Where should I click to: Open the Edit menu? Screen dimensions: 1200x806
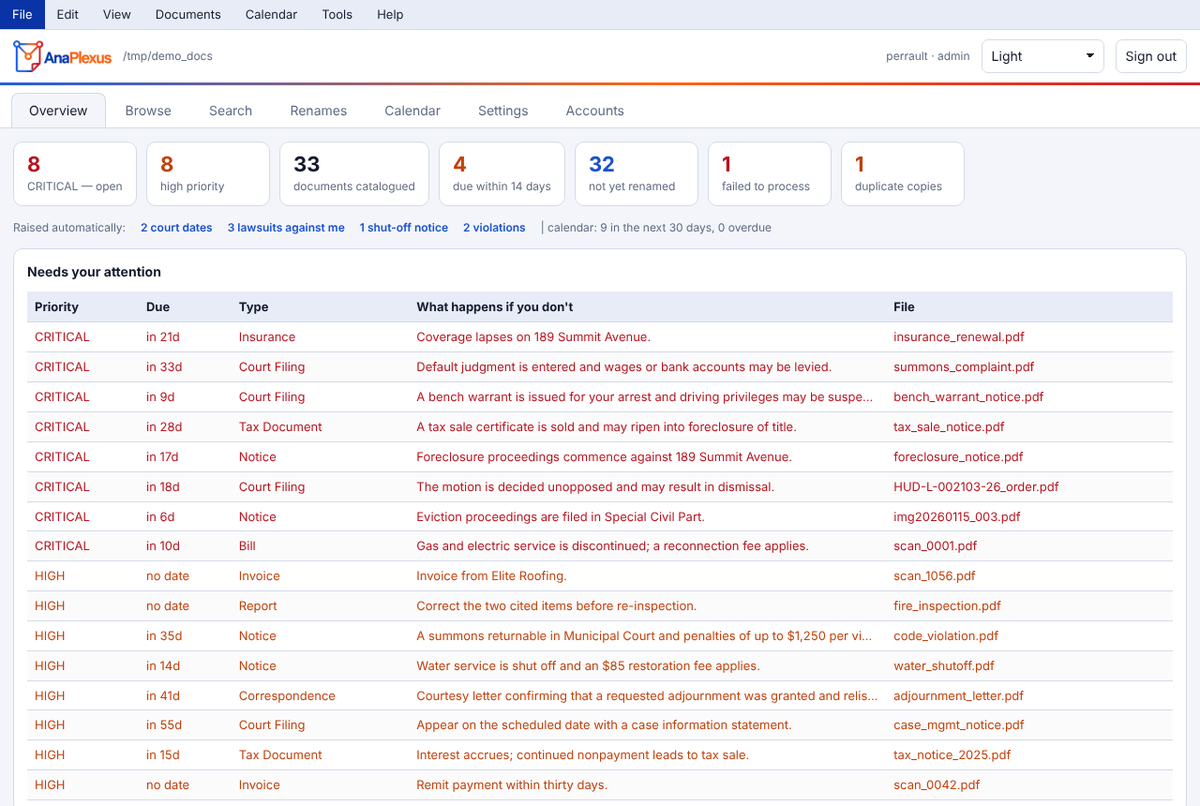pyautogui.click(x=68, y=14)
